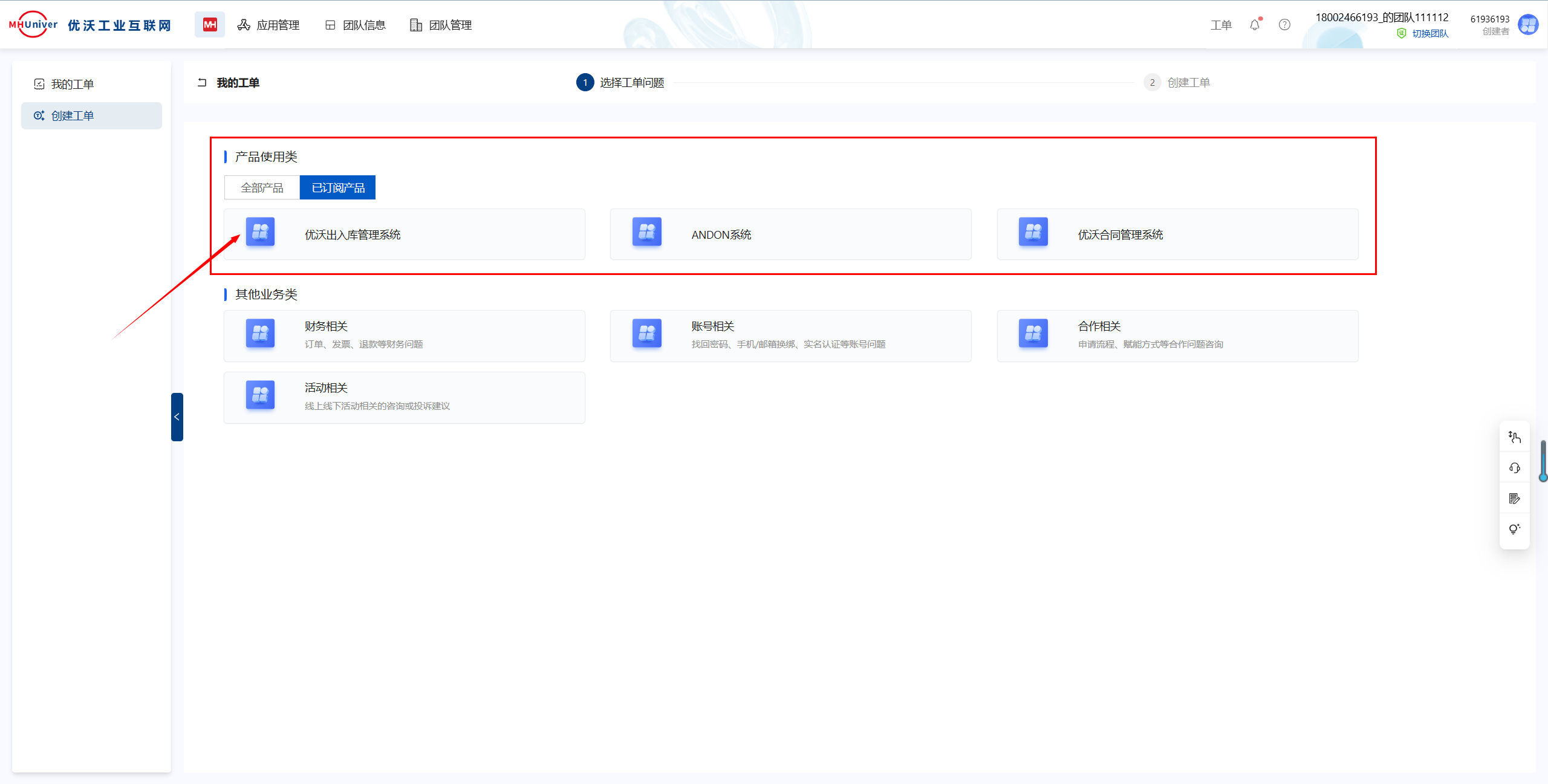This screenshot has width=1548, height=784.
Task: Click the top floating sidebar gesture icon
Action: pos(1514,437)
